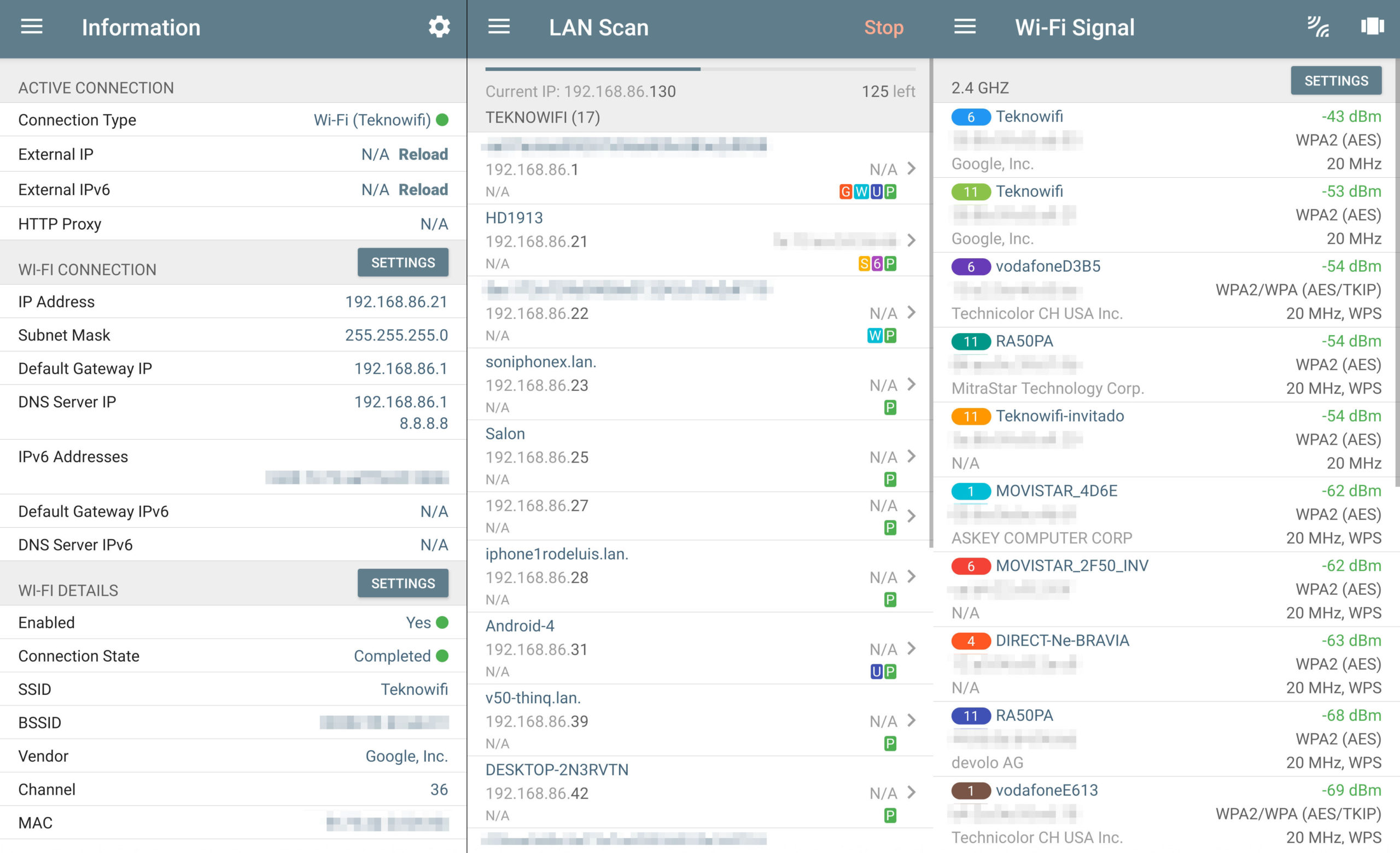1400x853 pixels.
Task: Expand the soniphonex.lan. device chevron
Action: pyautogui.click(x=911, y=384)
